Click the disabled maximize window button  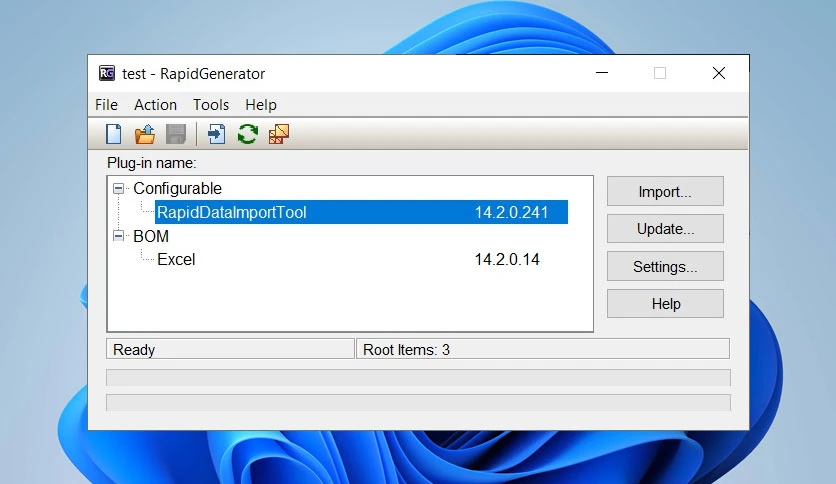pyautogui.click(x=660, y=73)
